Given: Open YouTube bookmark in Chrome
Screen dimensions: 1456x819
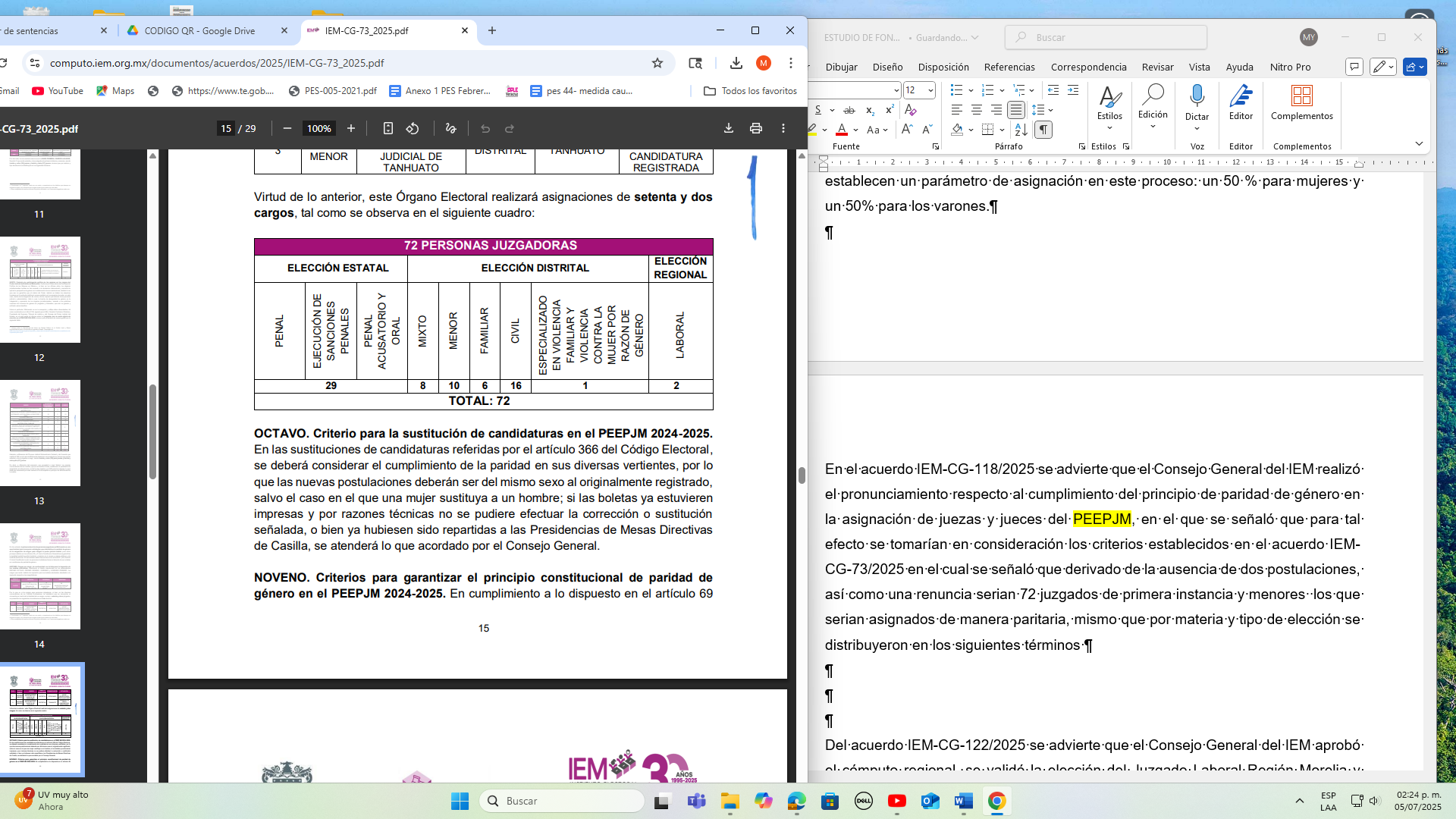Looking at the screenshot, I should click(58, 91).
